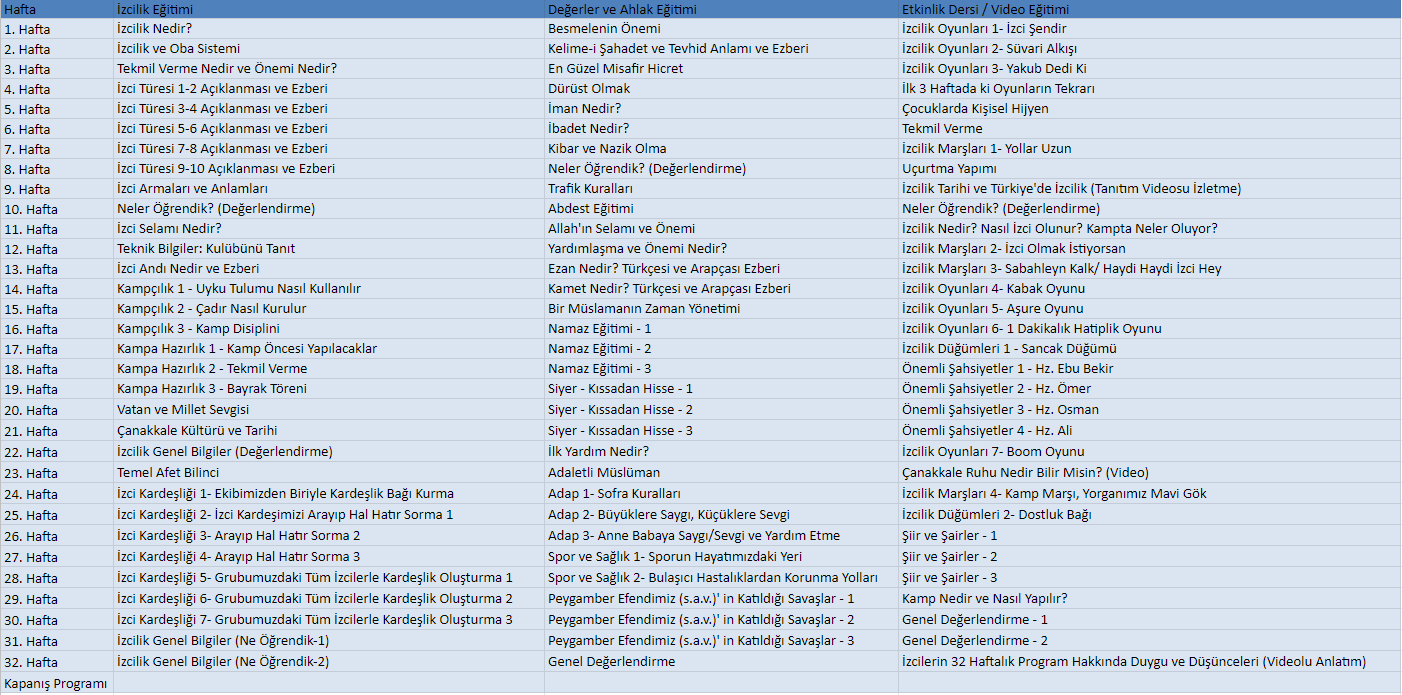
Task: Click the 'İbadet Nedir?' cell
Action: pos(721,129)
